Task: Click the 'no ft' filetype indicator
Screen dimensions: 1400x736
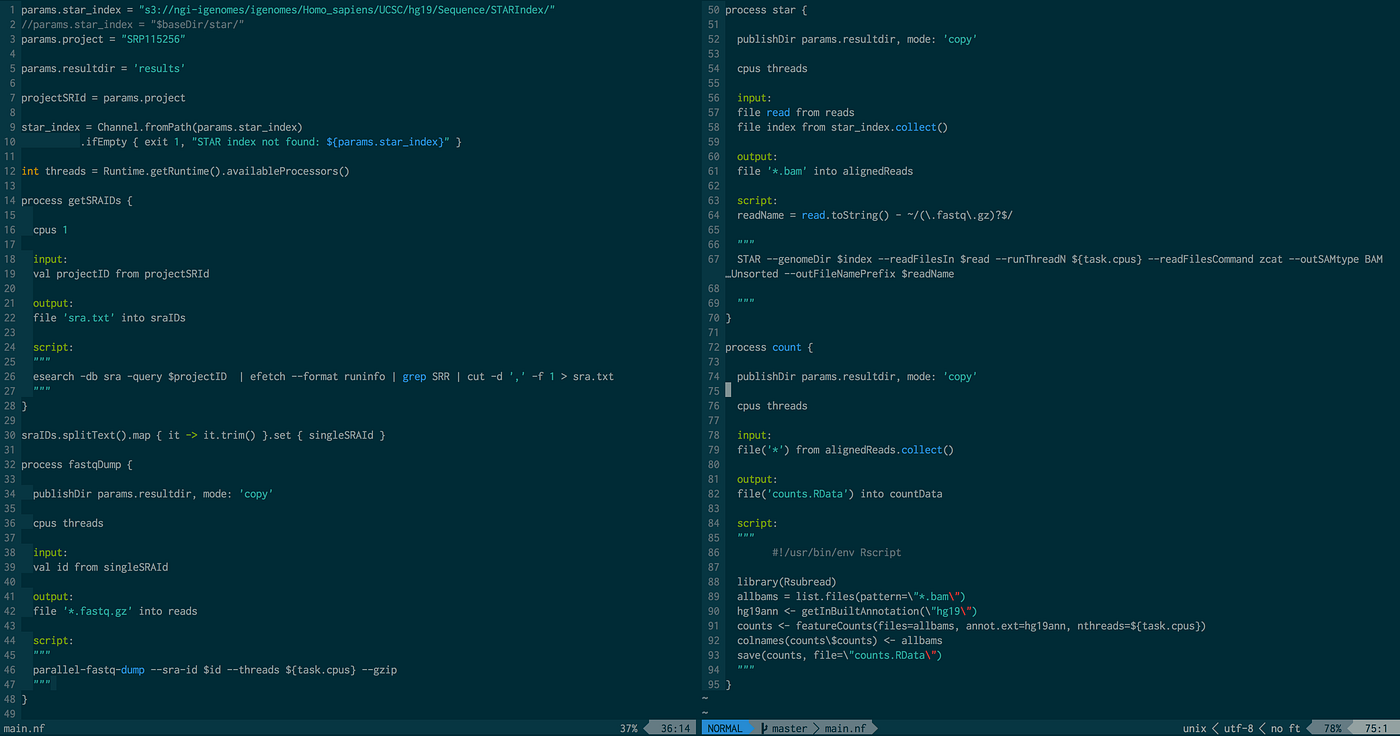Action: tap(1282, 727)
